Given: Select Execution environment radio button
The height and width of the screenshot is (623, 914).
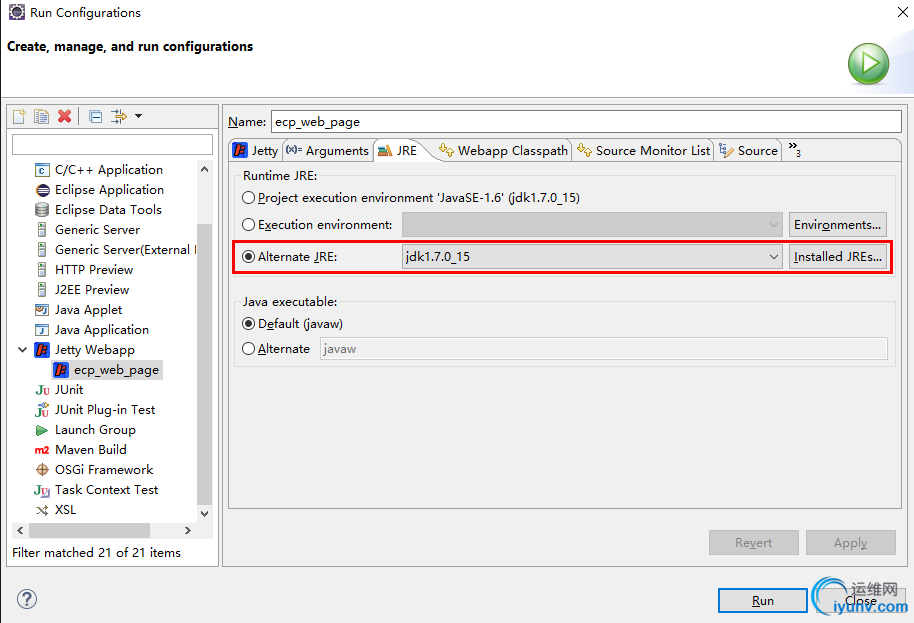Looking at the screenshot, I should pyautogui.click(x=248, y=224).
